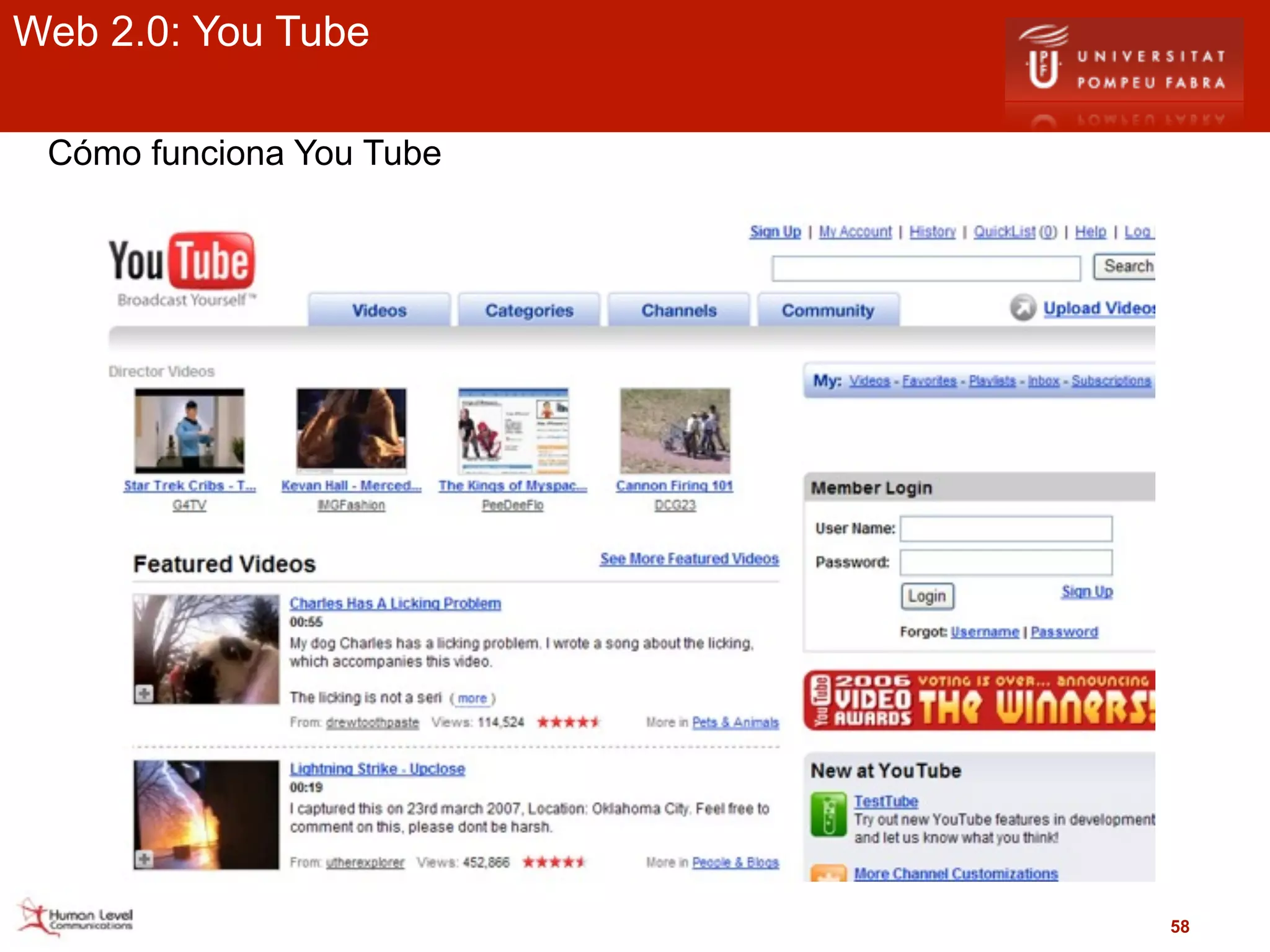
Task: Open My Inbox link
Action: point(1044,381)
